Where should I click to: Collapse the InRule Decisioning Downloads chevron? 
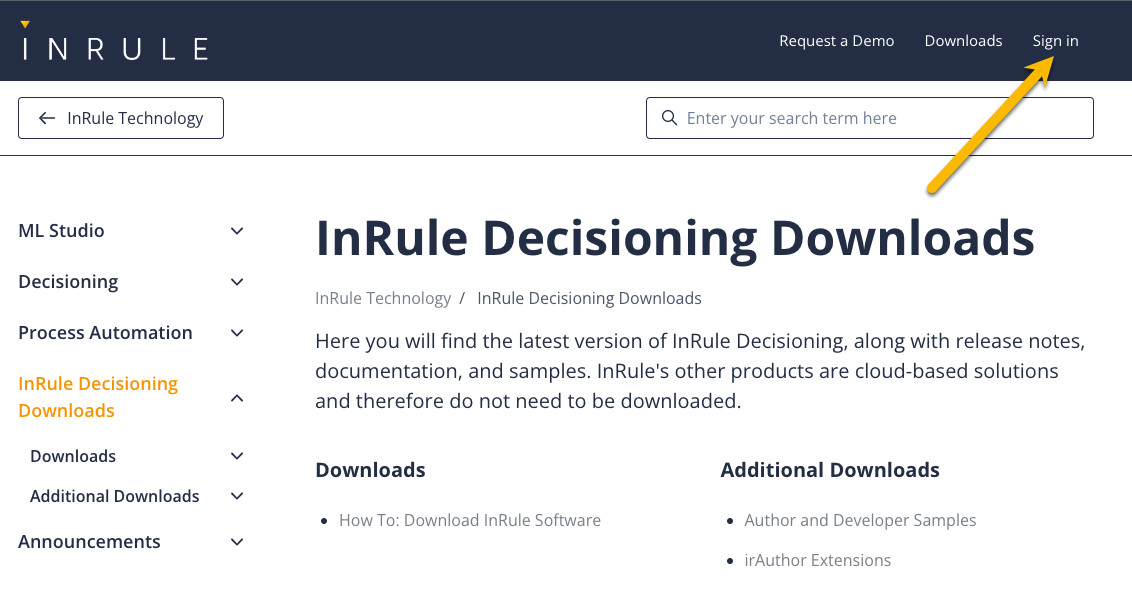[237, 398]
